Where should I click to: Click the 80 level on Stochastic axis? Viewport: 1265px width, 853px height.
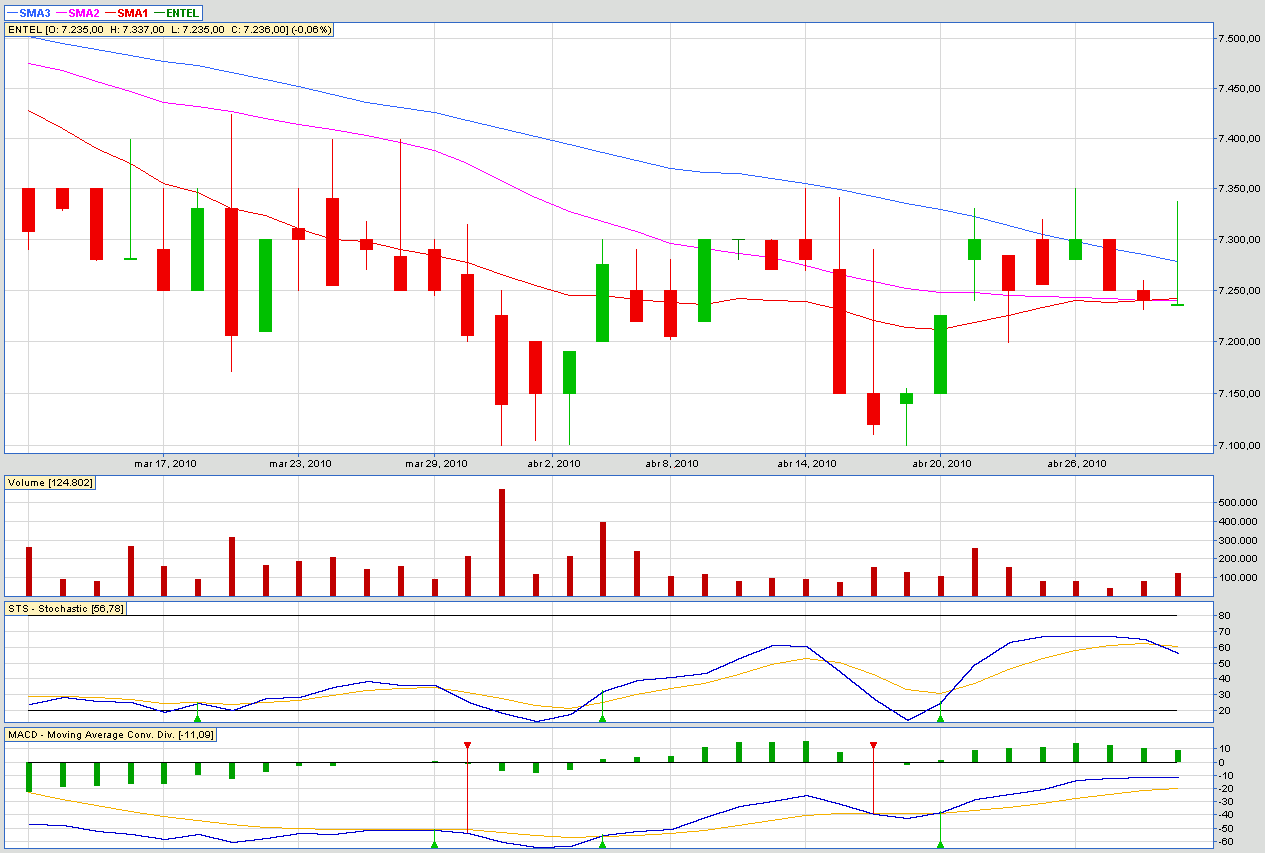(x=1223, y=616)
